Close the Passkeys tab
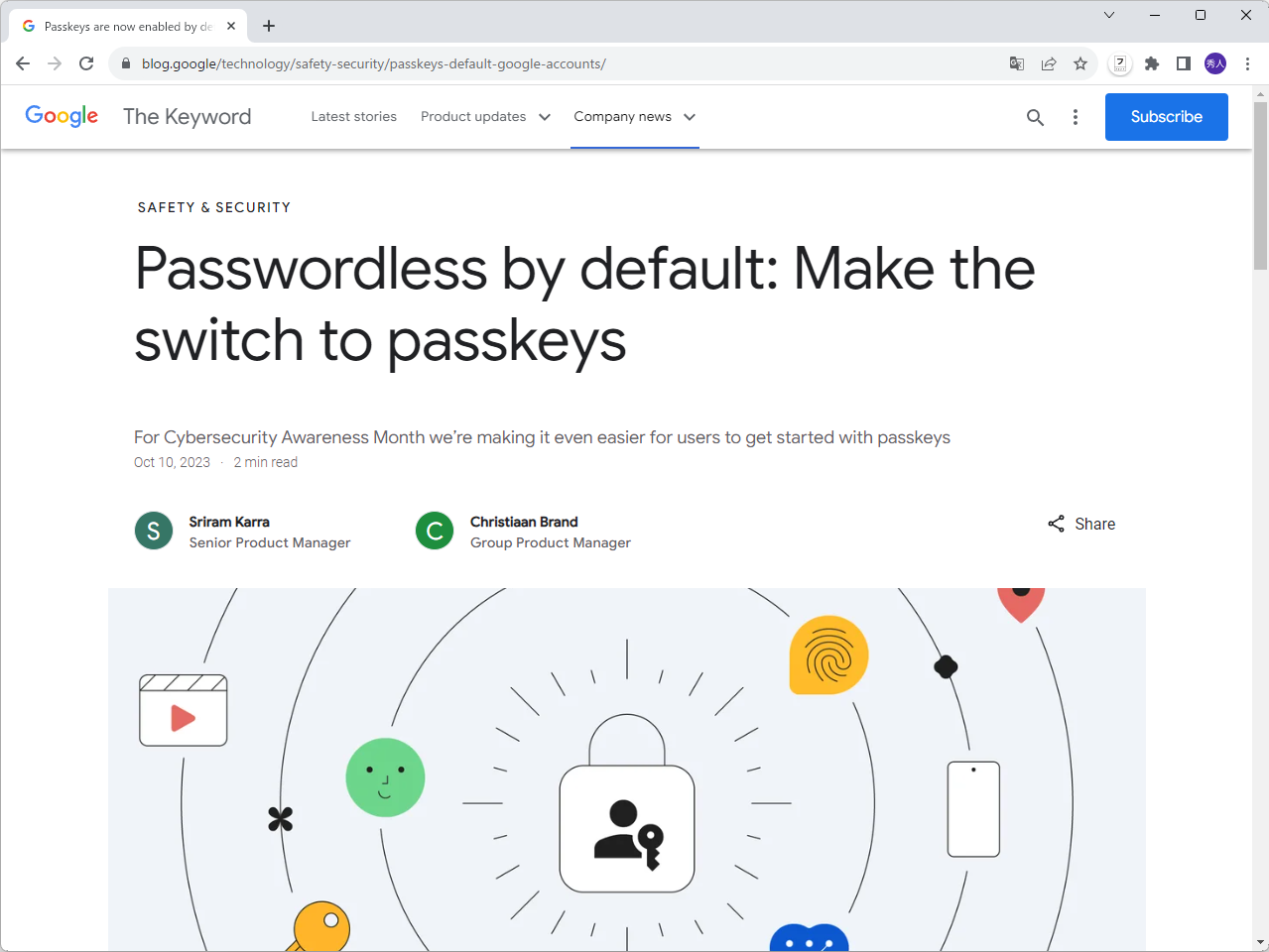Screen dimensions: 1269x952 point(231,26)
